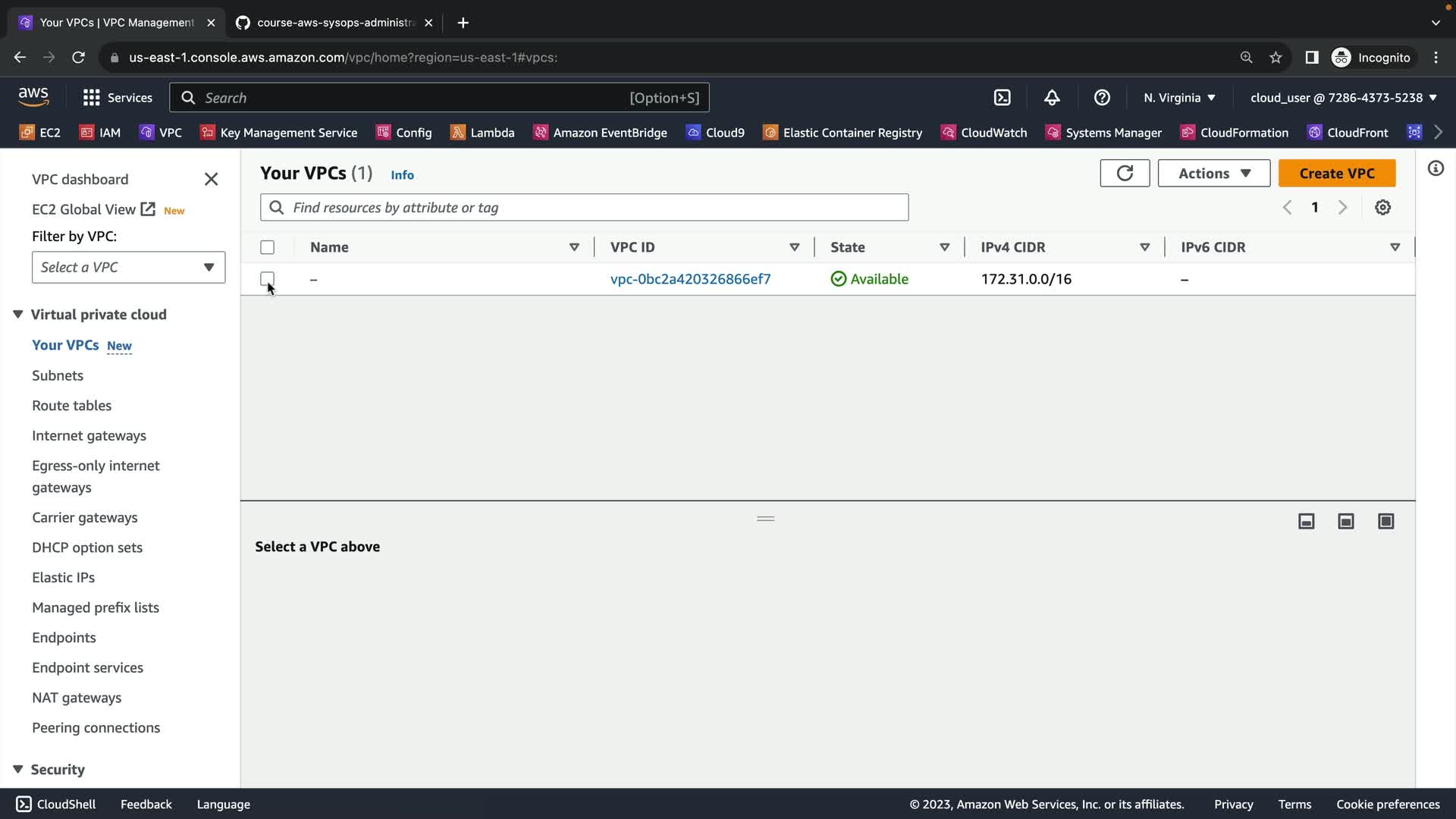
Task: Open the Actions dropdown
Action: 1213,173
